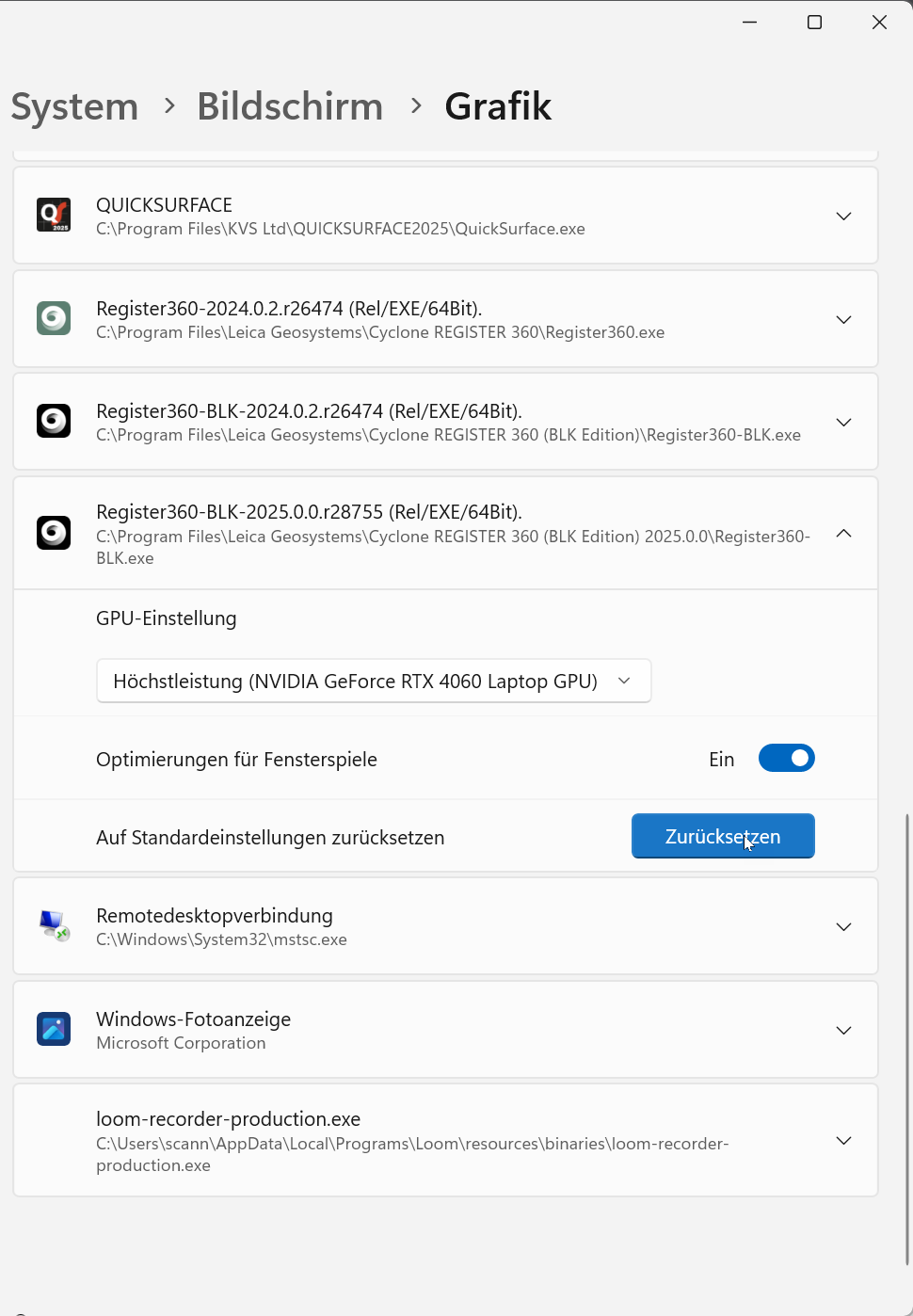The height and width of the screenshot is (1316, 913).
Task: Click the Grafik page heading
Action: (x=498, y=106)
